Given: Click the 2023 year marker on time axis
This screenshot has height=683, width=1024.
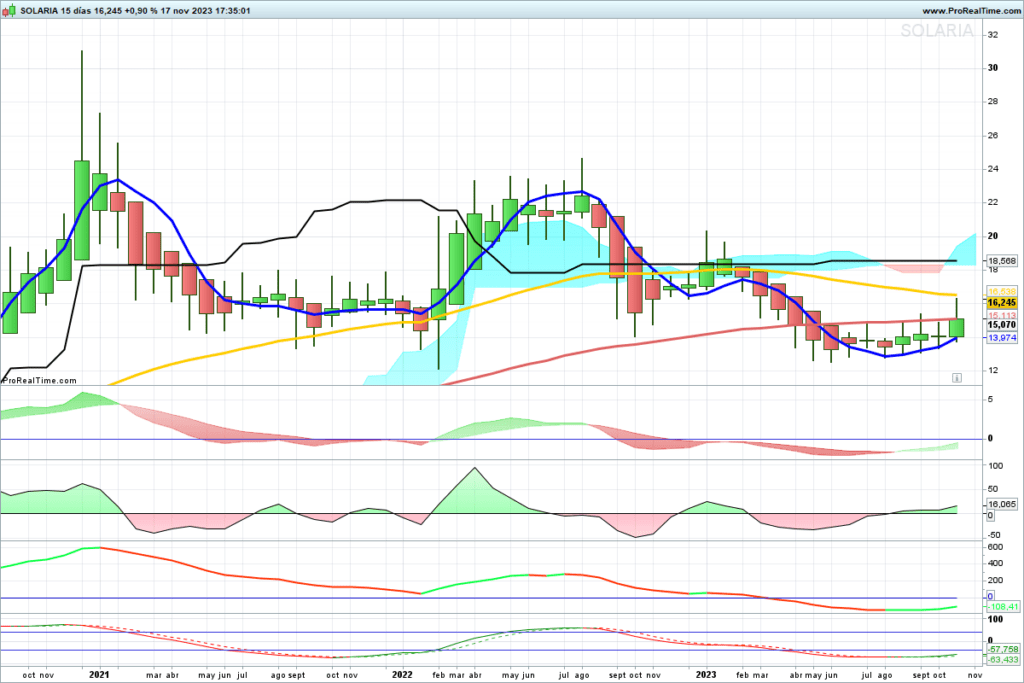Looking at the screenshot, I should (706, 675).
